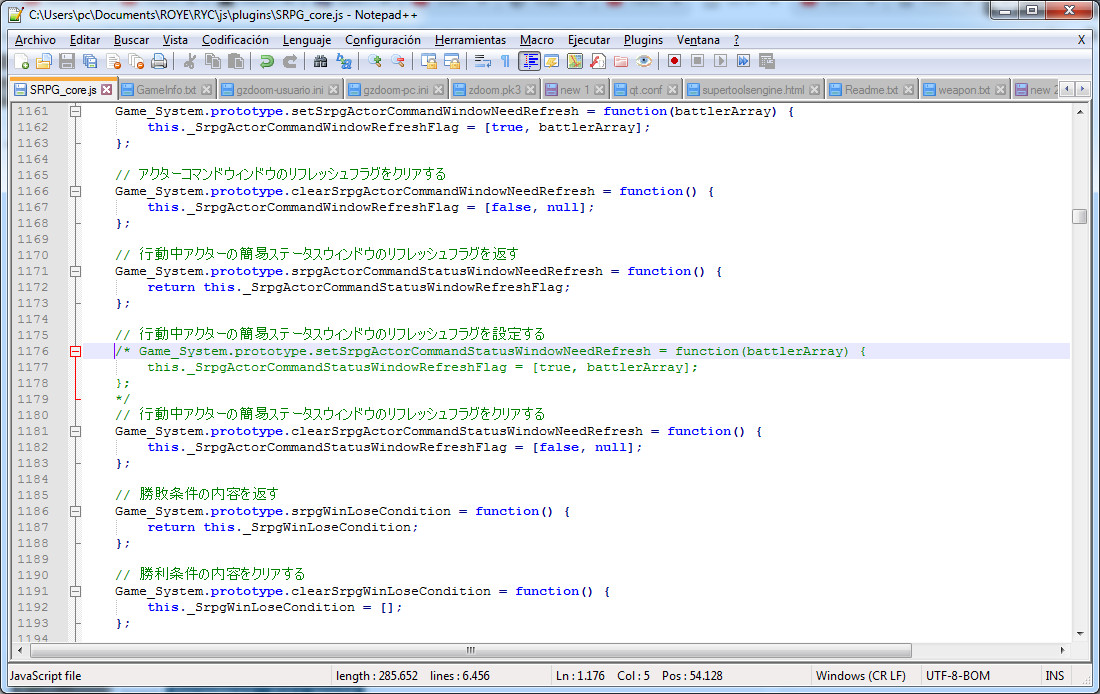Collapse fold at line 1166
The width and height of the screenshot is (1100, 694).
pyautogui.click(x=75, y=191)
